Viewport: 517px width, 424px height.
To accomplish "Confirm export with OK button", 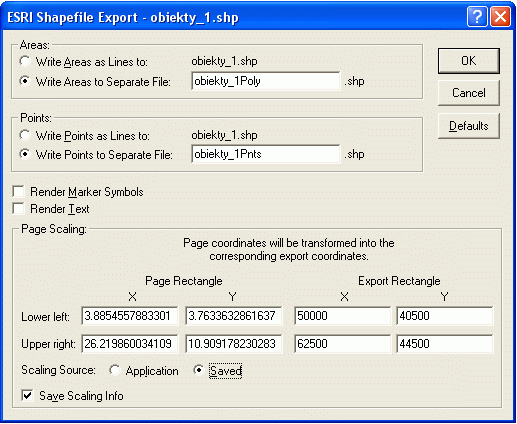I will pos(469,61).
